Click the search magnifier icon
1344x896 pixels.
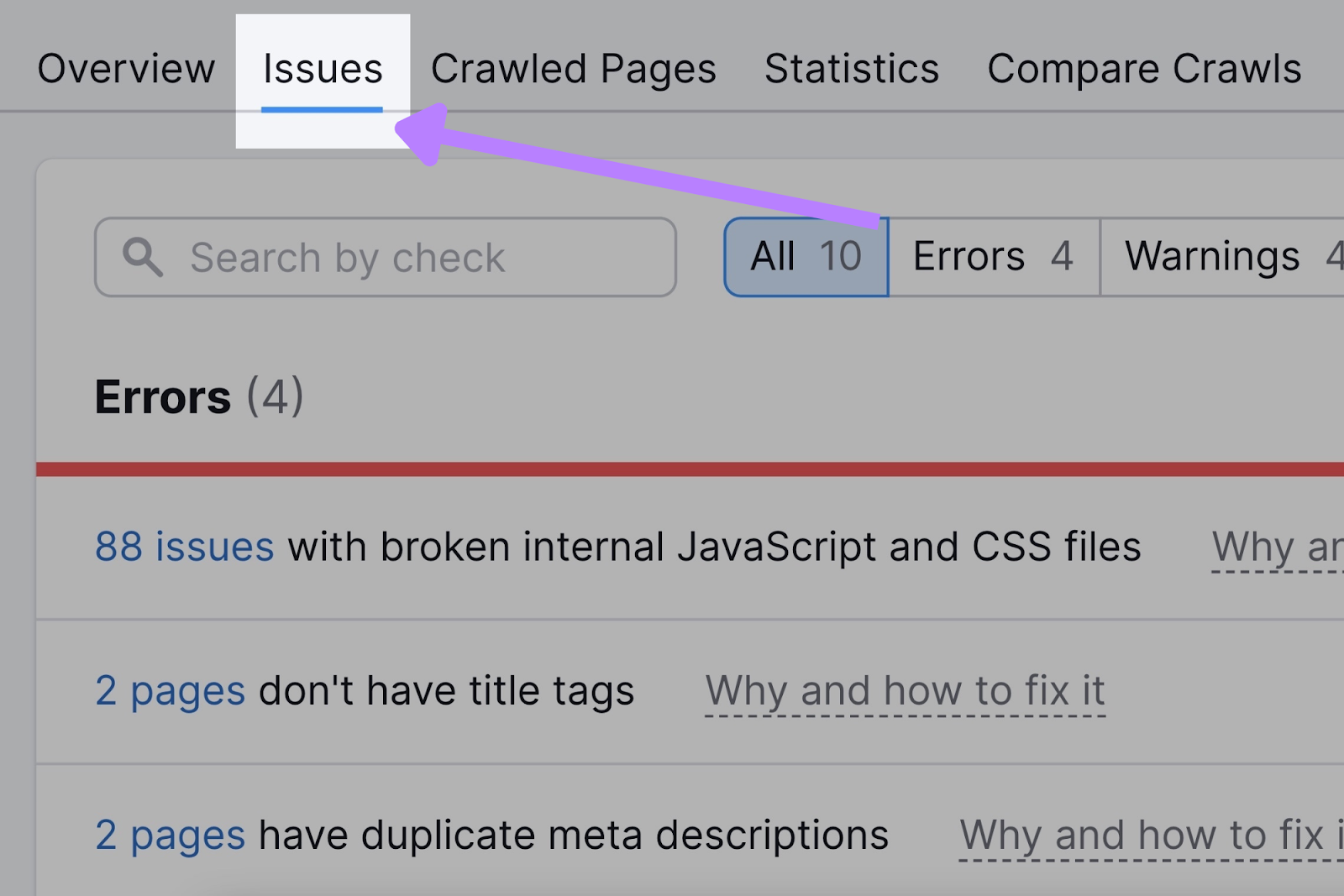point(144,256)
